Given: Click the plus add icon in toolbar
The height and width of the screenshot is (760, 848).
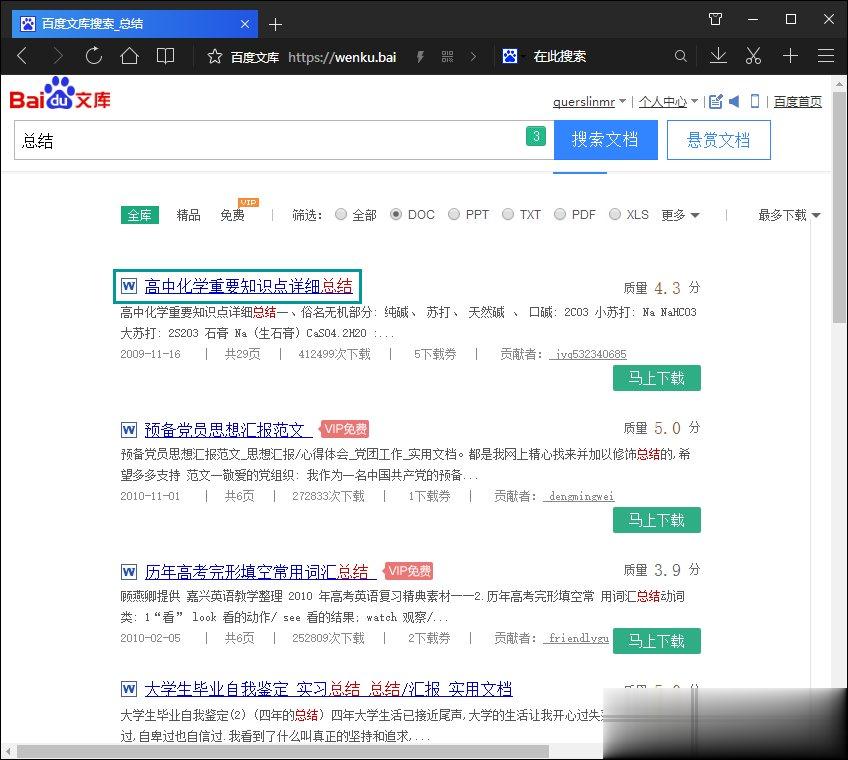Looking at the screenshot, I should pyautogui.click(x=790, y=56).
